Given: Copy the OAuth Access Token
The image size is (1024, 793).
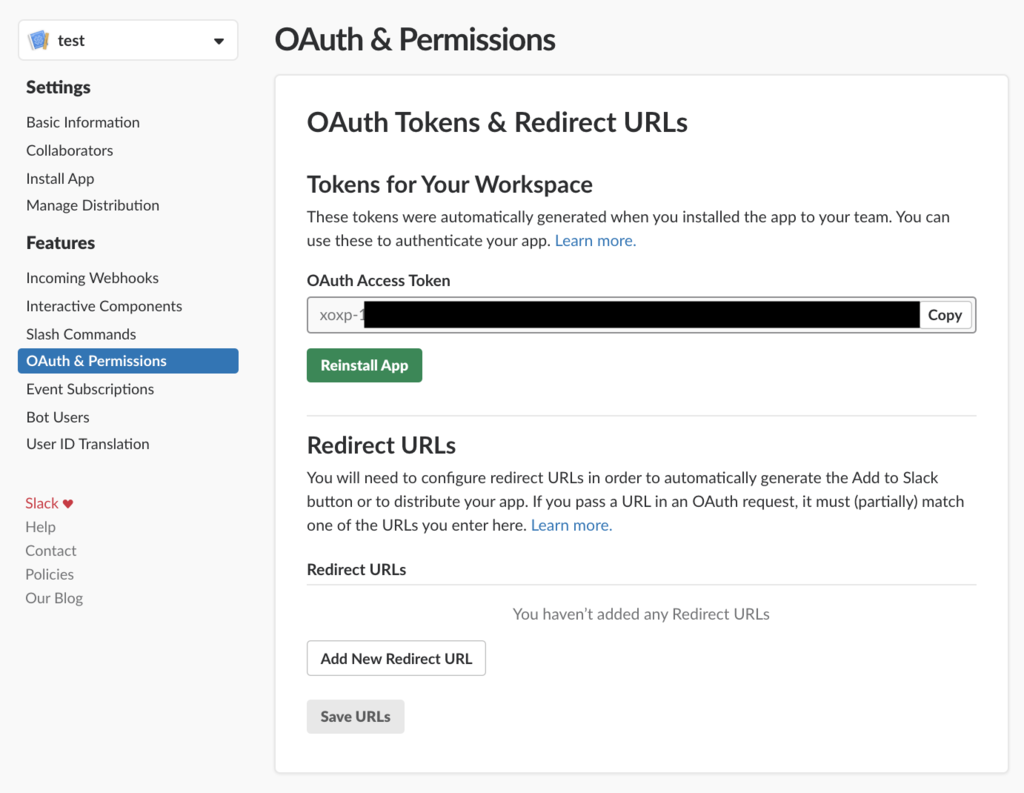Looking at the screenshot, I should 945,315.
